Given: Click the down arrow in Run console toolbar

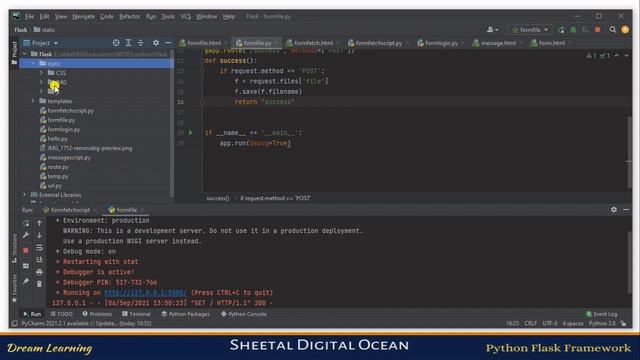Looking at the screenshot, I should point(39,236).
